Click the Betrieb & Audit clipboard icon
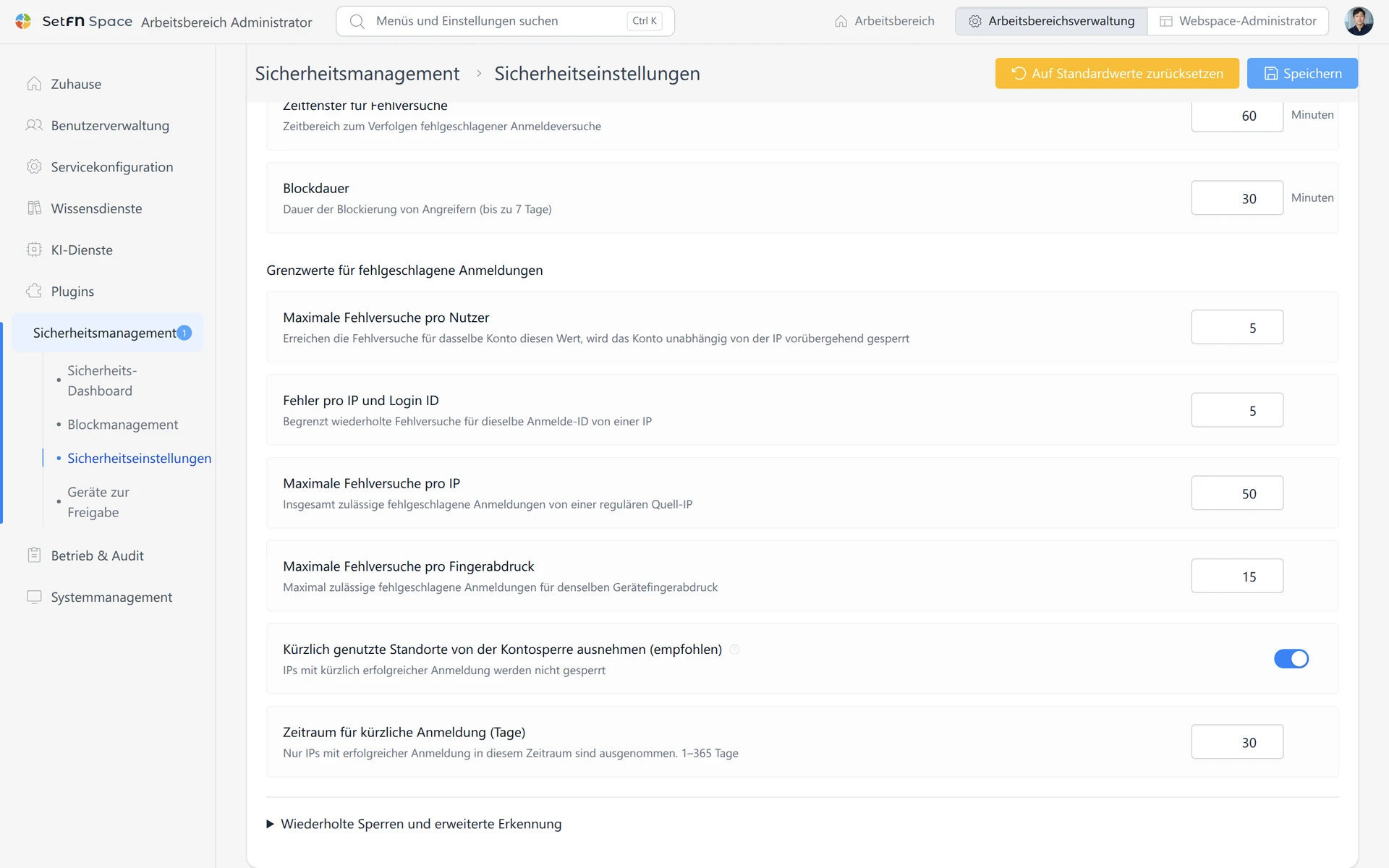 pos(34,556)
